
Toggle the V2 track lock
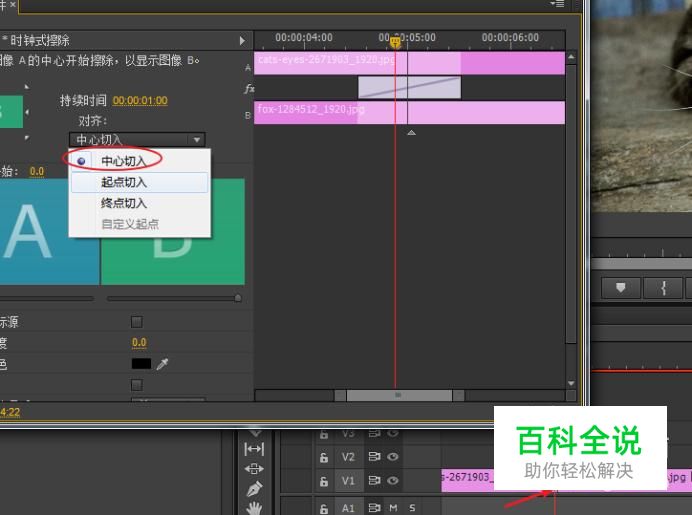click(324, 457)
